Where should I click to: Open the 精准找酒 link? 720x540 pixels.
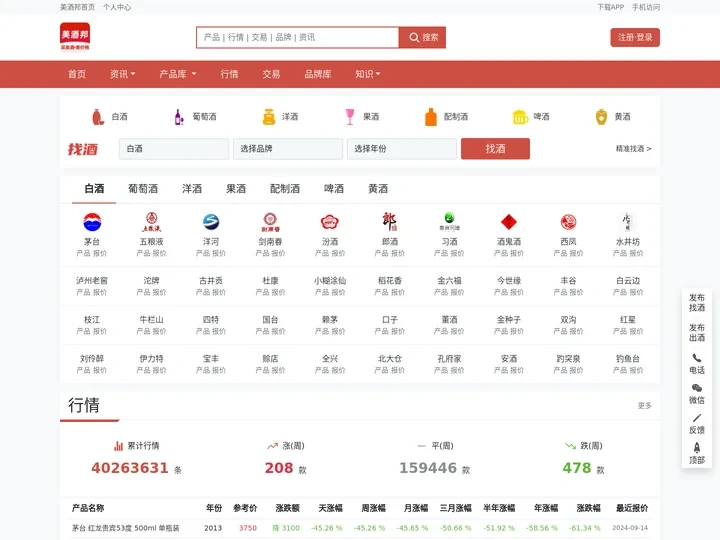pos(634,149)
